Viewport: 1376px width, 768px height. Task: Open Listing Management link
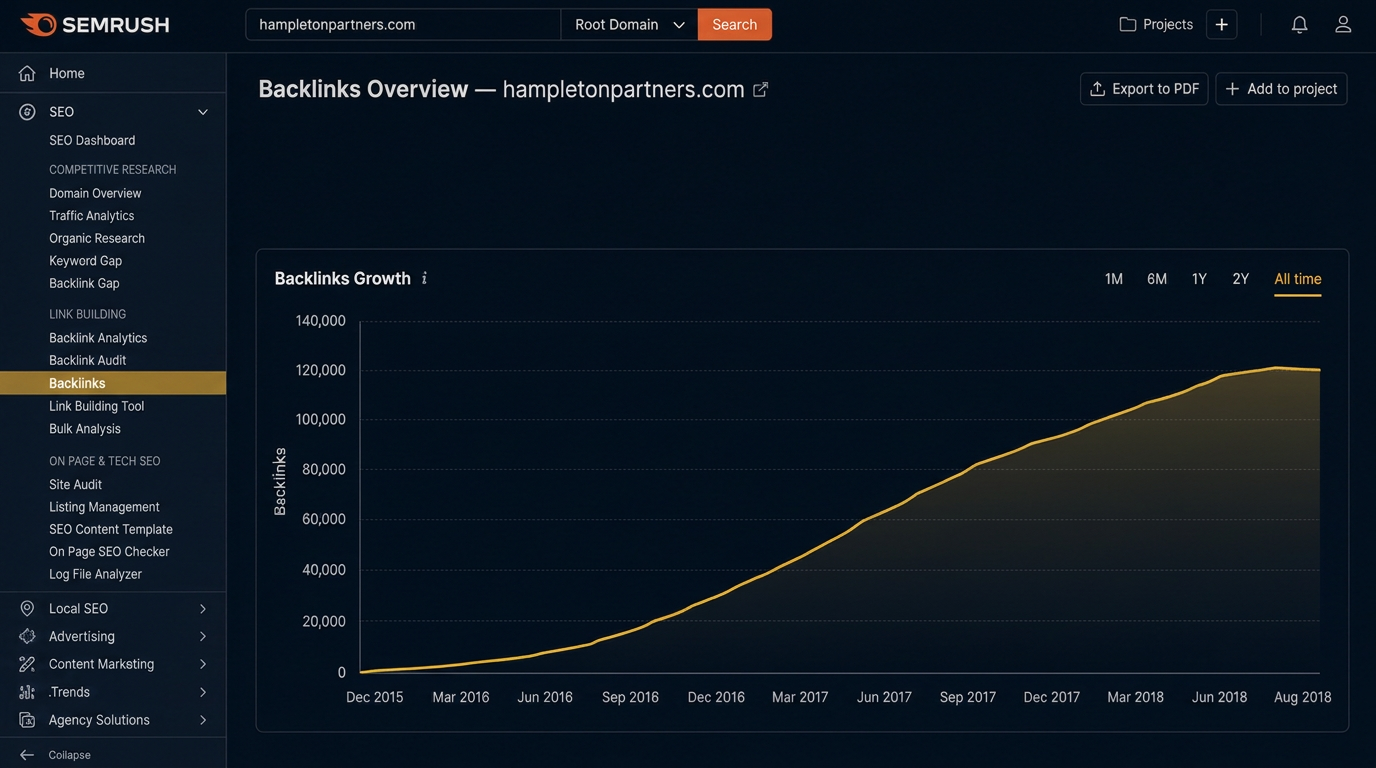(x=104, y=507)
